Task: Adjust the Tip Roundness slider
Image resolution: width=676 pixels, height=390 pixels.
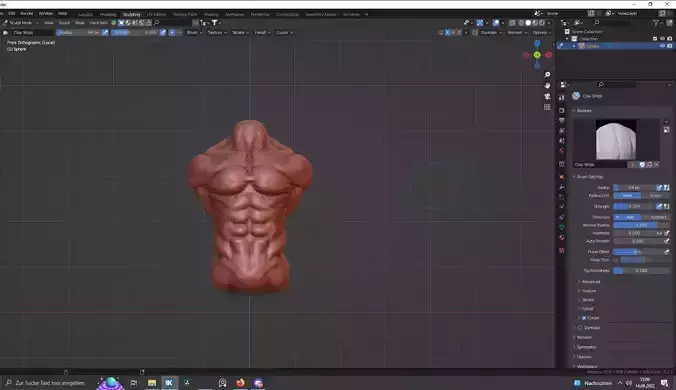Action: (641, 271)
